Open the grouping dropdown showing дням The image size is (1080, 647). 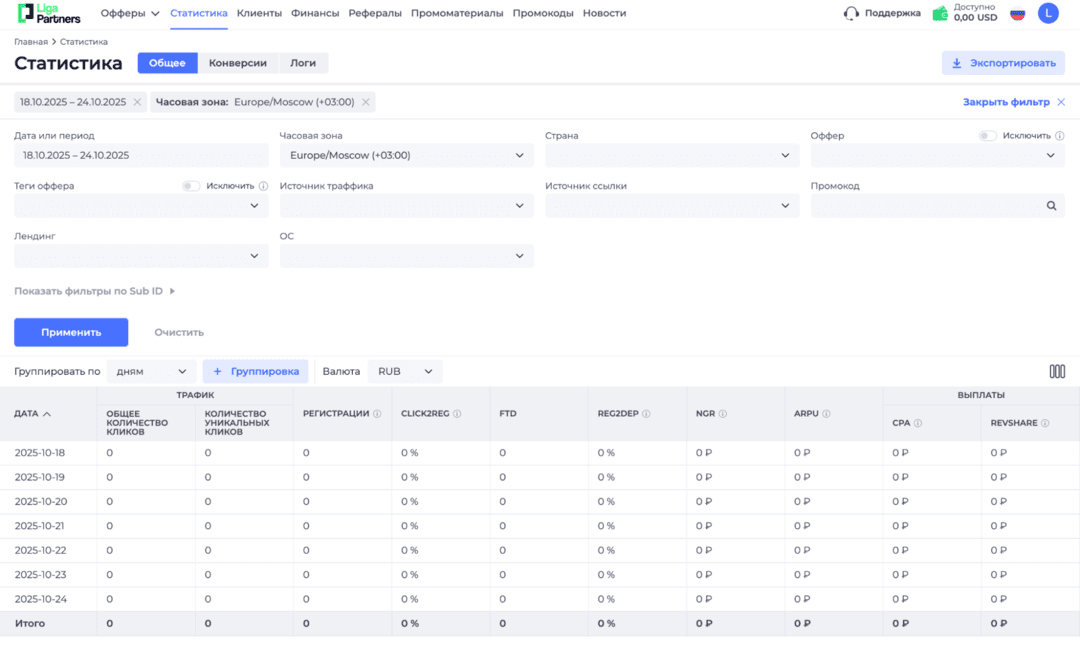pos(150,371)
